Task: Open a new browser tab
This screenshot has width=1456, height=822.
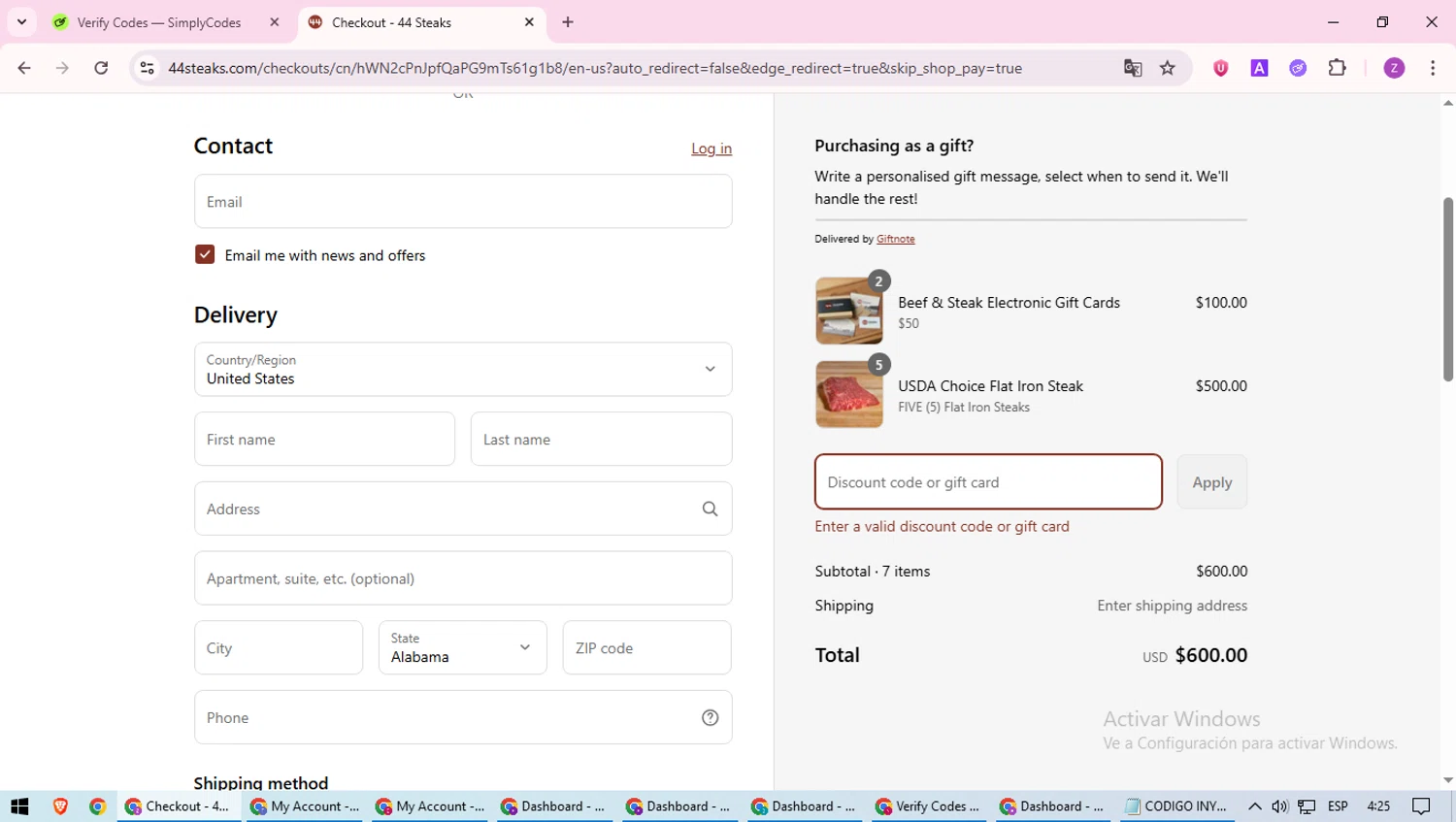Action: click(568, 22)
